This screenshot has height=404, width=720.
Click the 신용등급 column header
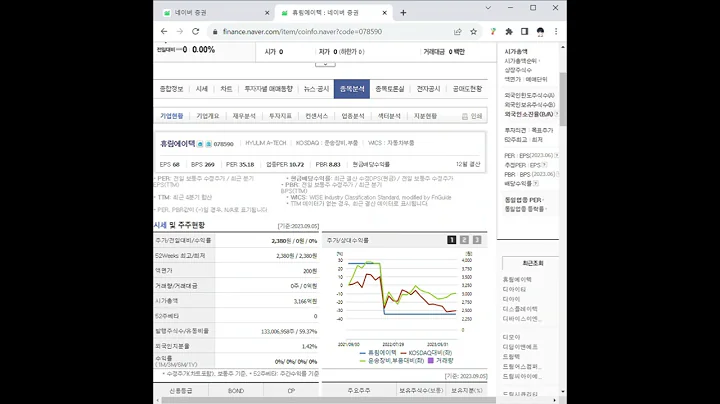point(180,391)
